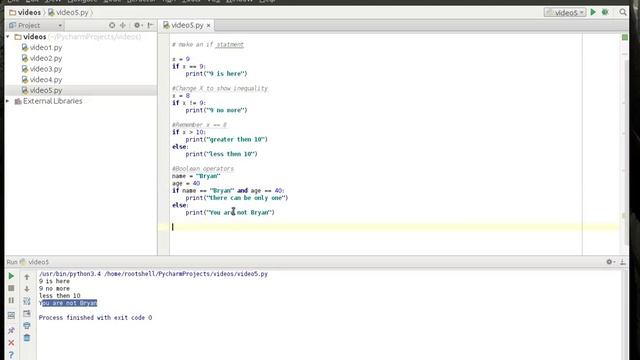Click 'Process finished with exit code 0'
Viewport: 640px width, 360px height.
click(x=96, y=318)
